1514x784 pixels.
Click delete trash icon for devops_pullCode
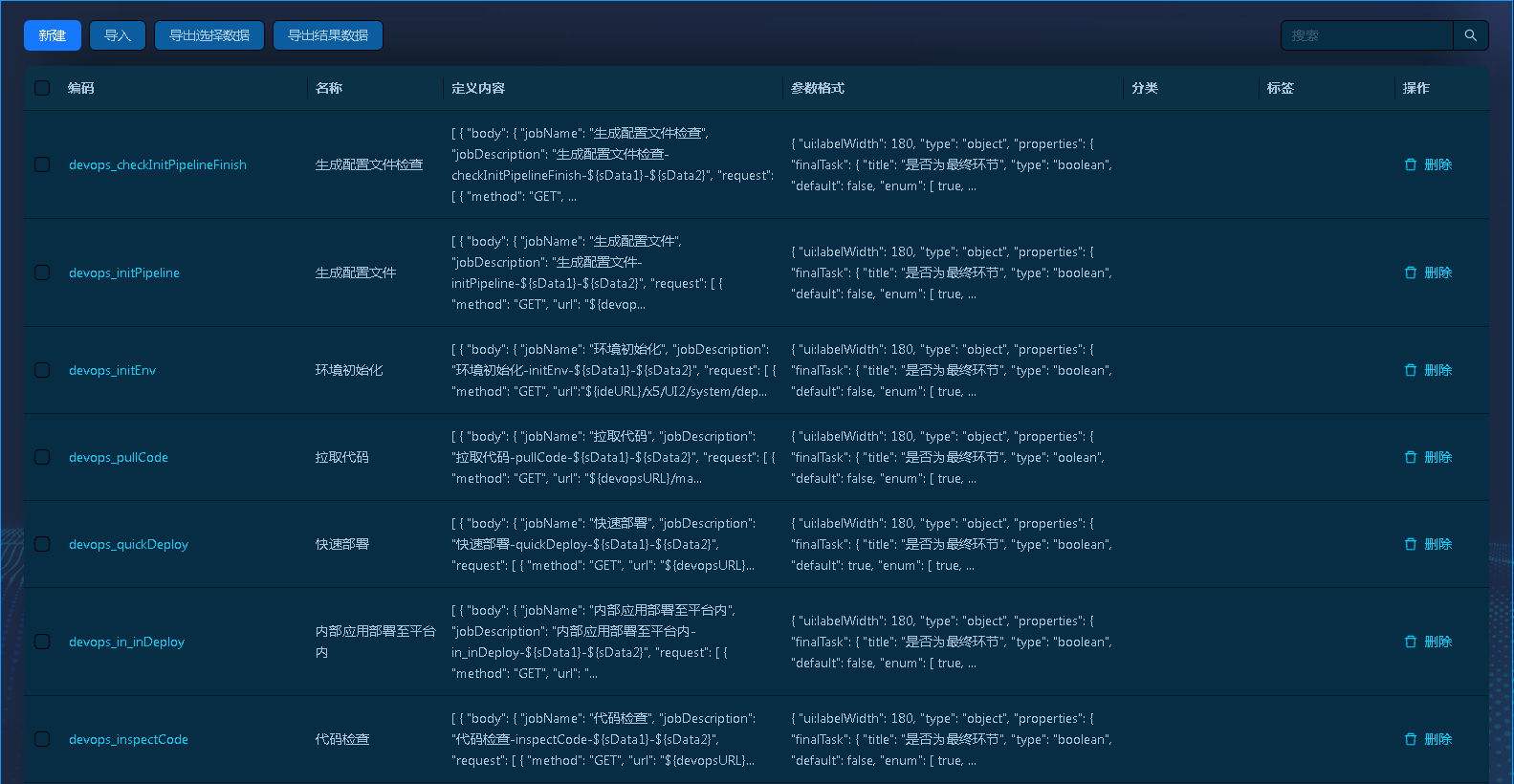(x=1411, y=457)
